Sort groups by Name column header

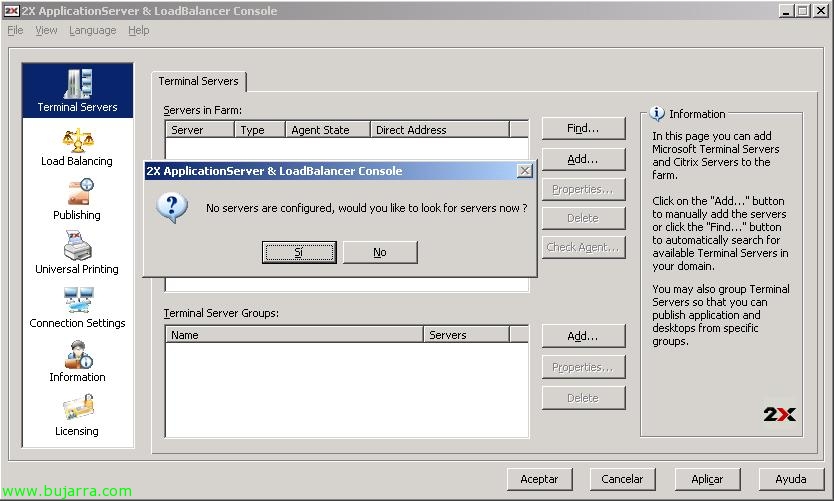click(295, 335)
